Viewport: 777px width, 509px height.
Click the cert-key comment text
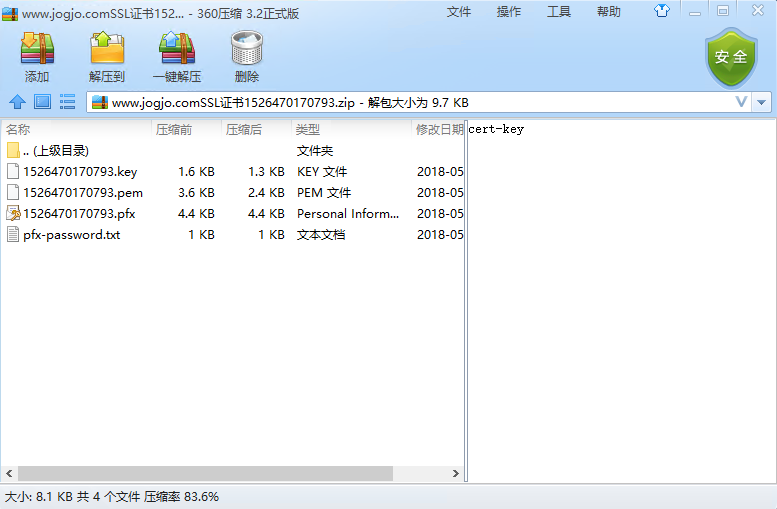[496, 129]
